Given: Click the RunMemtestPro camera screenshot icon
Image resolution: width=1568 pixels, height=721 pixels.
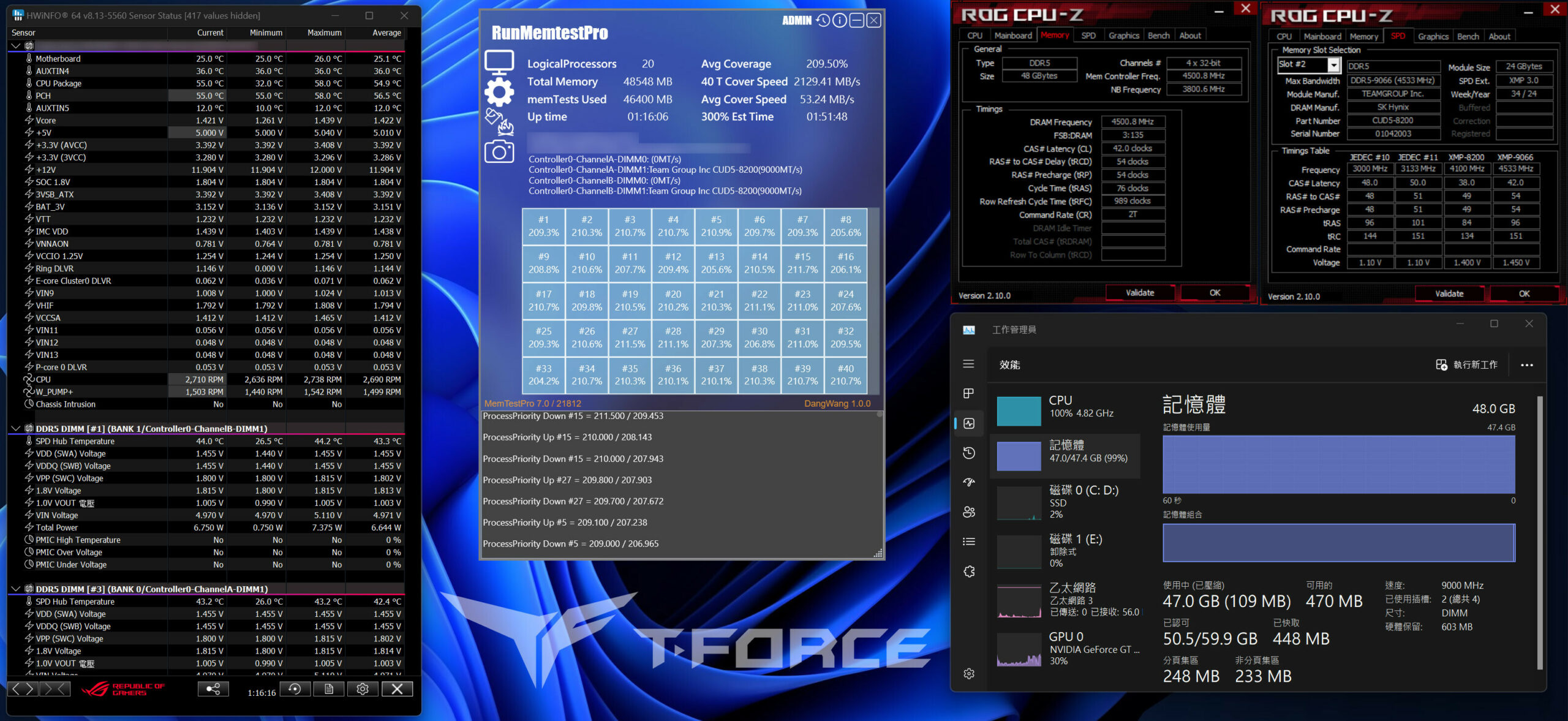Looking at the screenshot, I should [499, 152].
